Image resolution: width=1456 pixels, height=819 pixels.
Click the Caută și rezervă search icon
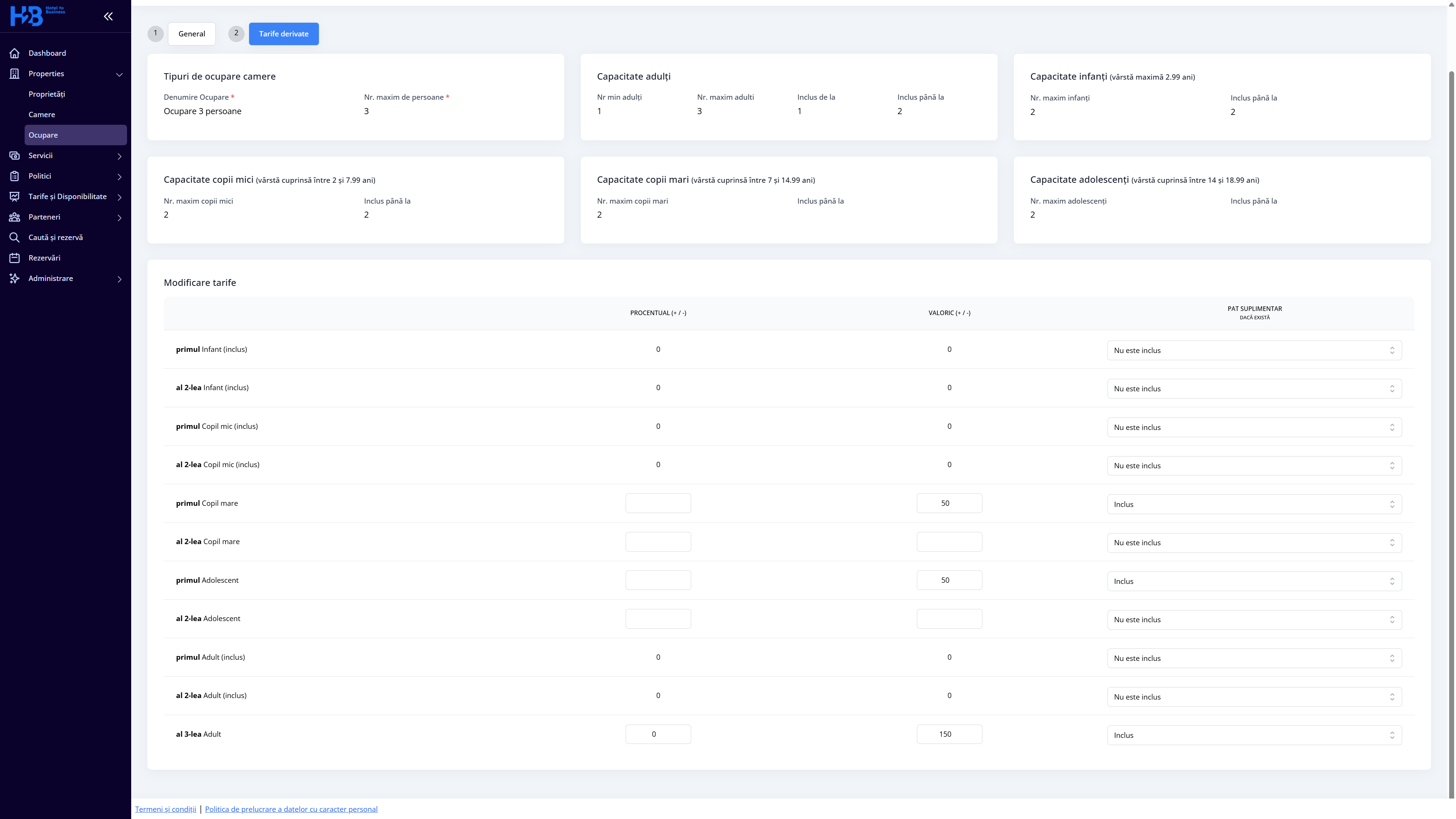tap(15, 237)
